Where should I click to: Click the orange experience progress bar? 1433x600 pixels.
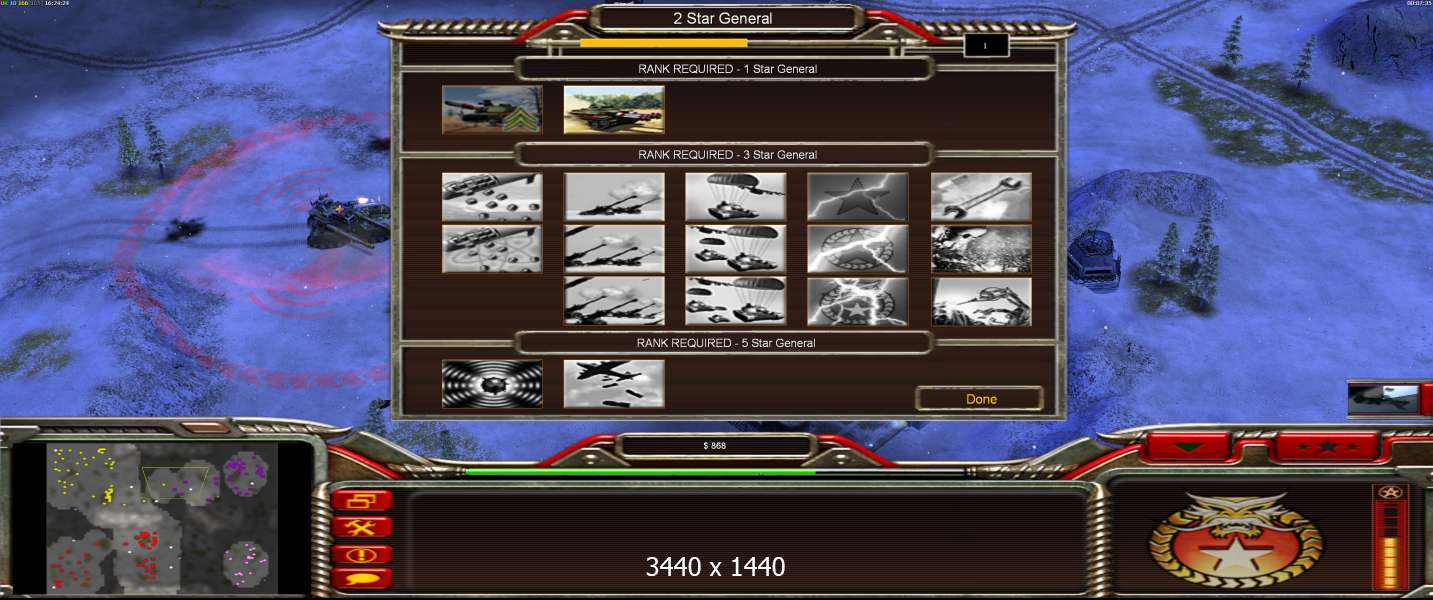pyautogui.click(x=663, y=43)
